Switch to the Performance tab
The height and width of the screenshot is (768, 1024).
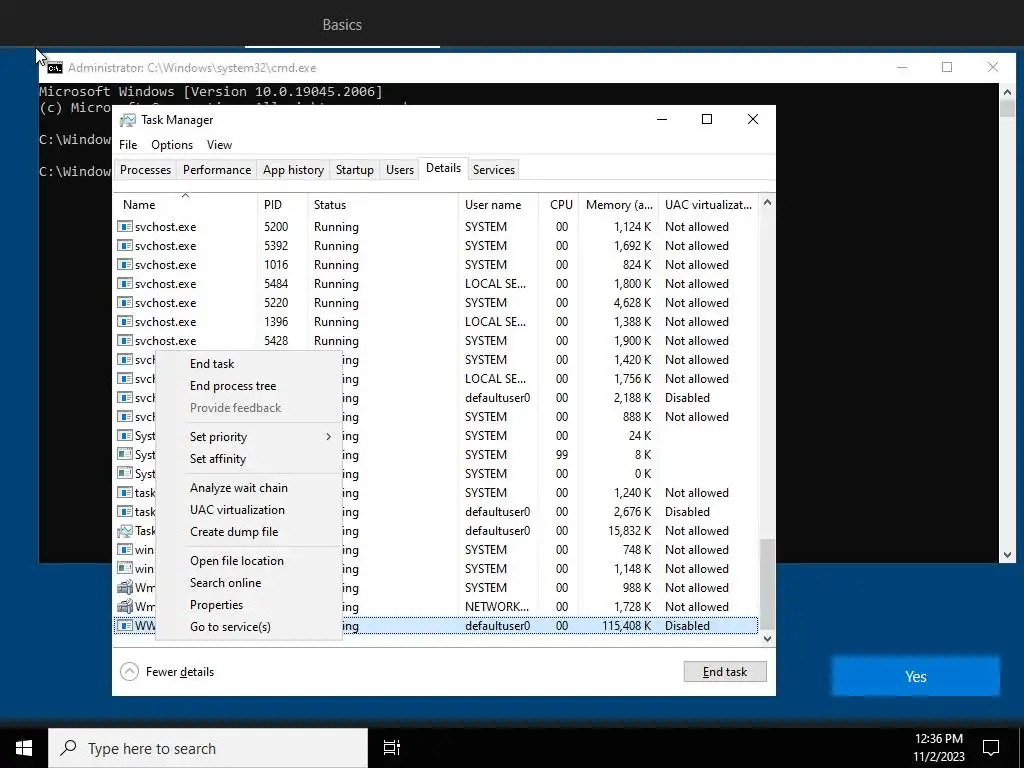[217, 170]
